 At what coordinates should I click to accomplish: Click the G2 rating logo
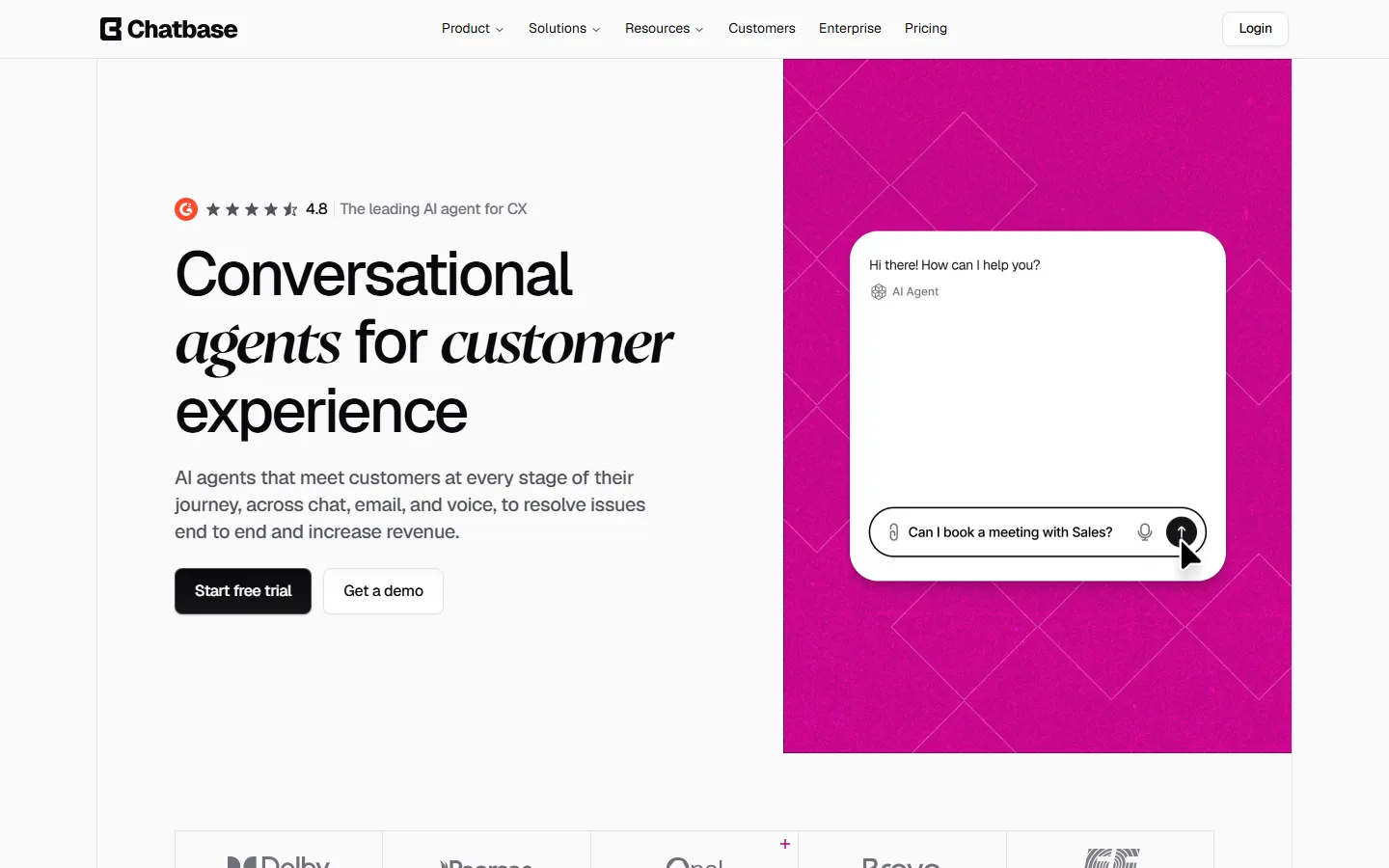coord(186,209)
